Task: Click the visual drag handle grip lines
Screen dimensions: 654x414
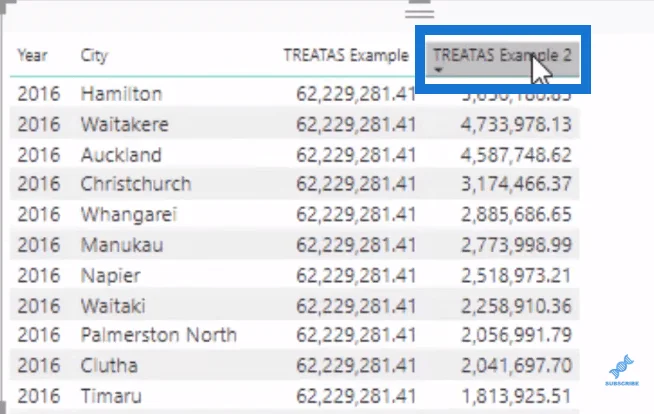Action: 420,14
